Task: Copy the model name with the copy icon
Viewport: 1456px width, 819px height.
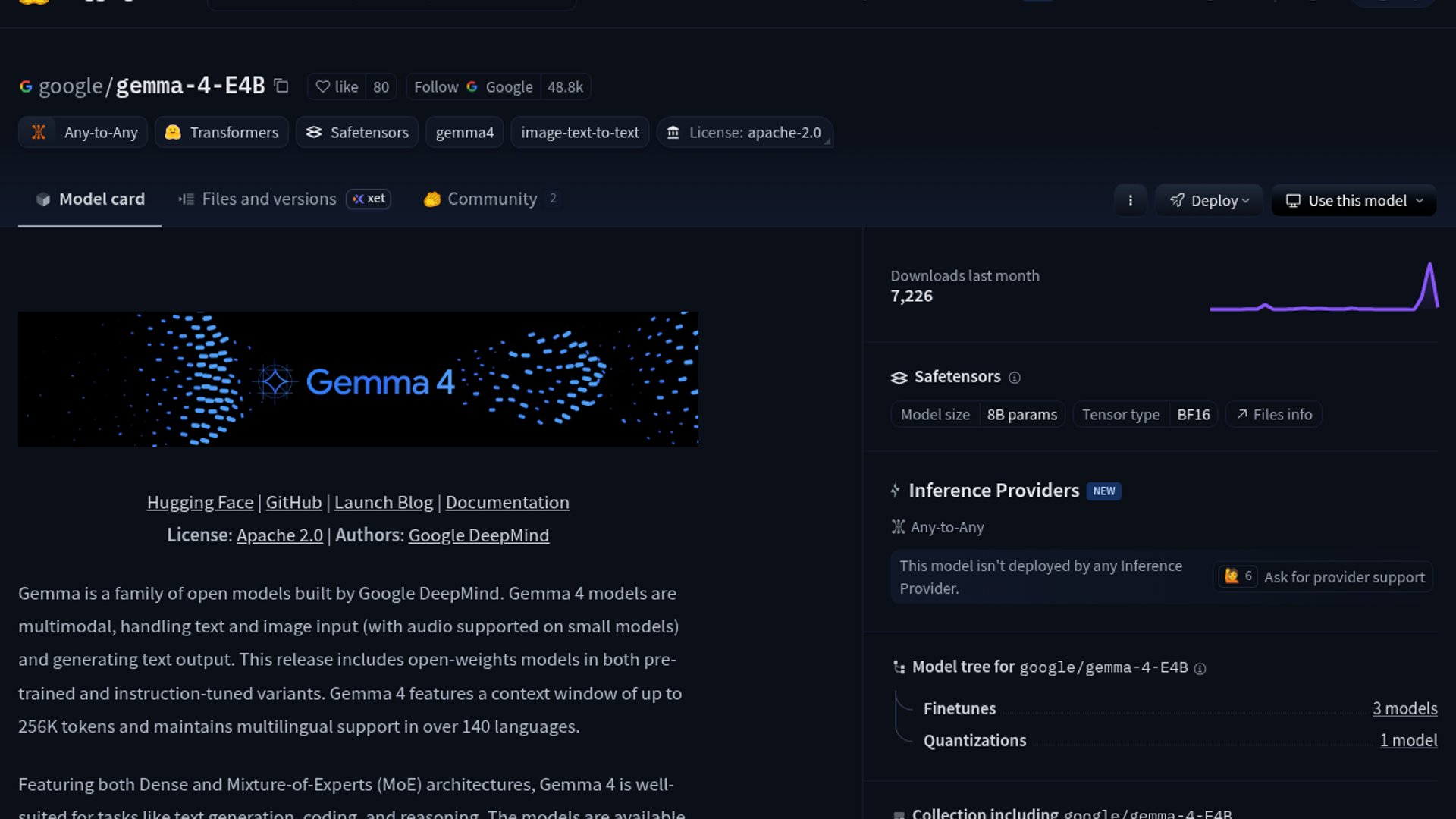Action: (x=281, y=86)
